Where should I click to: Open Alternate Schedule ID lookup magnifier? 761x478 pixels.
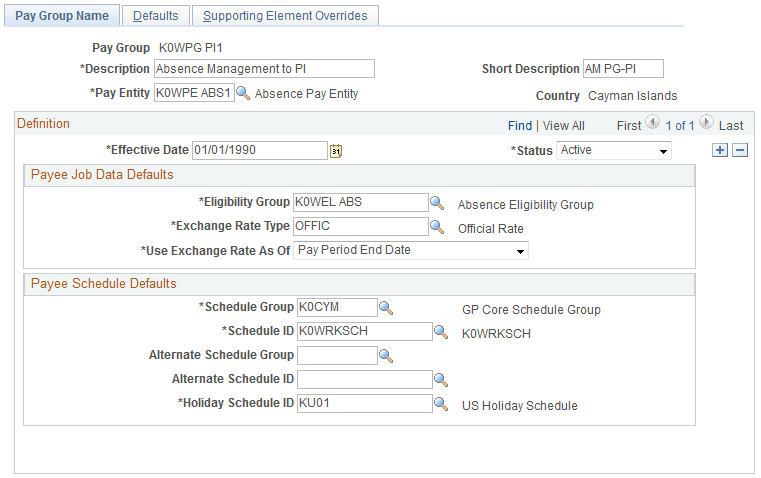(x=441, y=379)
